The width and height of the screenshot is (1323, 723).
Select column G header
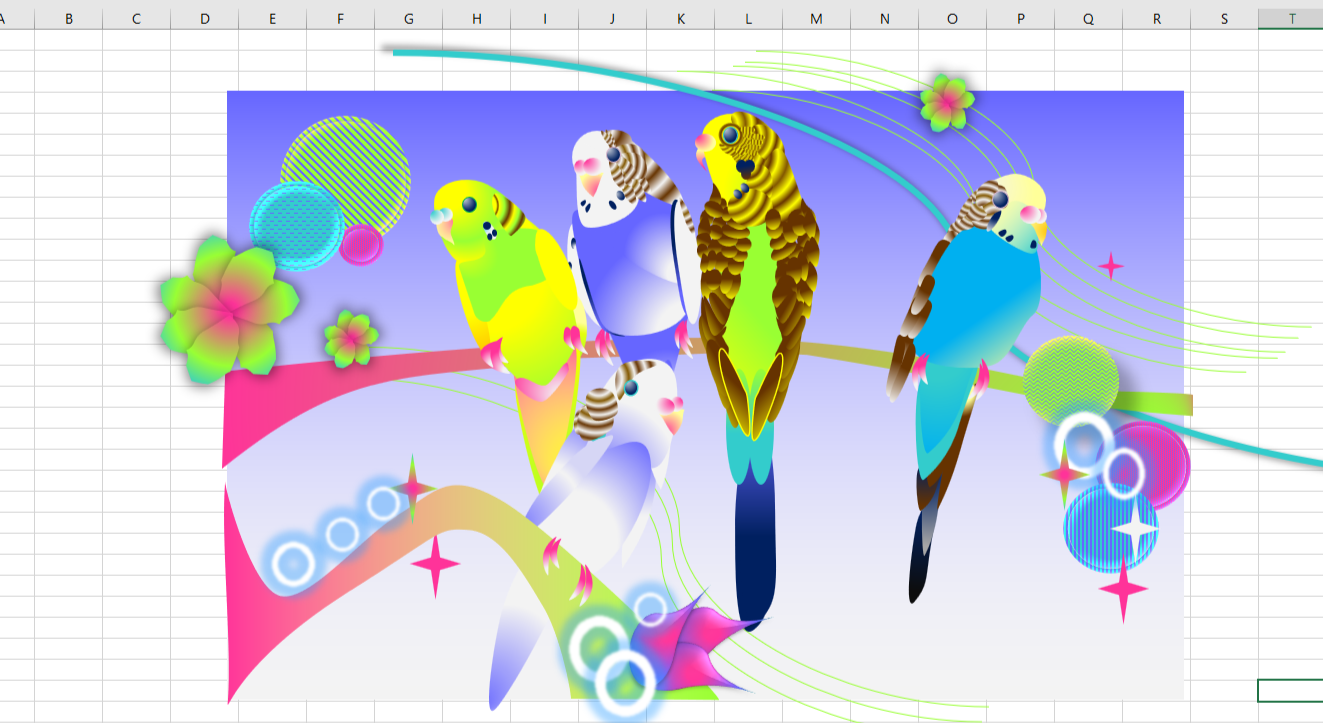tap(408, 19)
